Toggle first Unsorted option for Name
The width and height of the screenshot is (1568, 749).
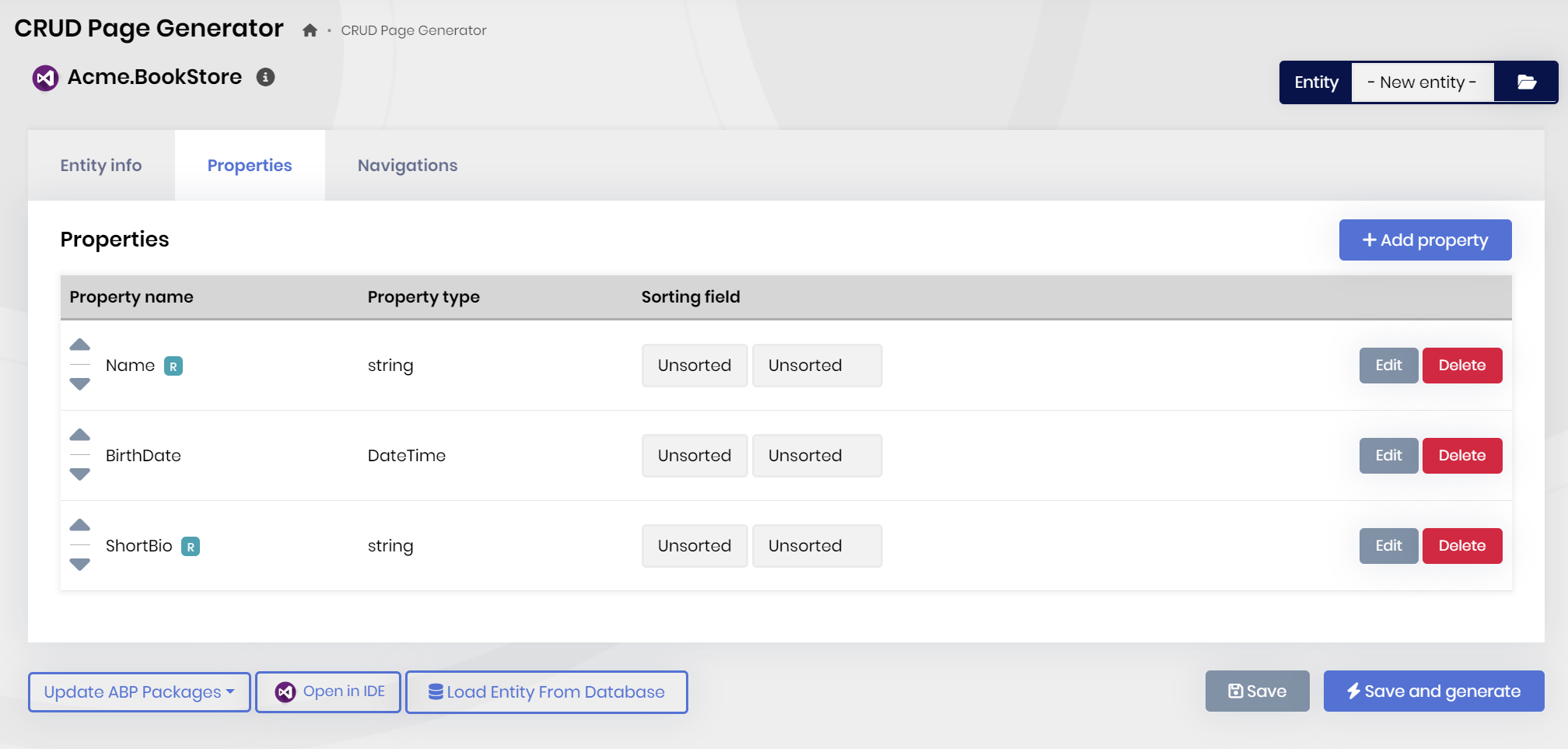(x=694, y=366)
